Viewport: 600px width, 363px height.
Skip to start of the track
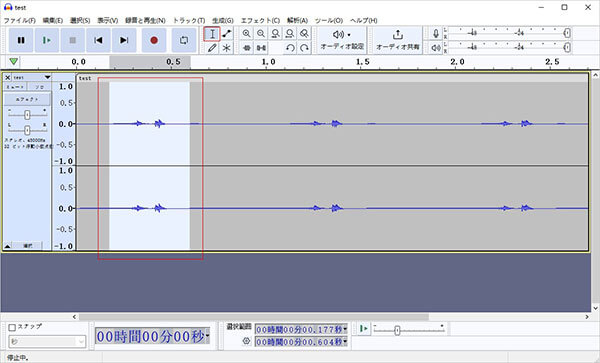[98, 40]
